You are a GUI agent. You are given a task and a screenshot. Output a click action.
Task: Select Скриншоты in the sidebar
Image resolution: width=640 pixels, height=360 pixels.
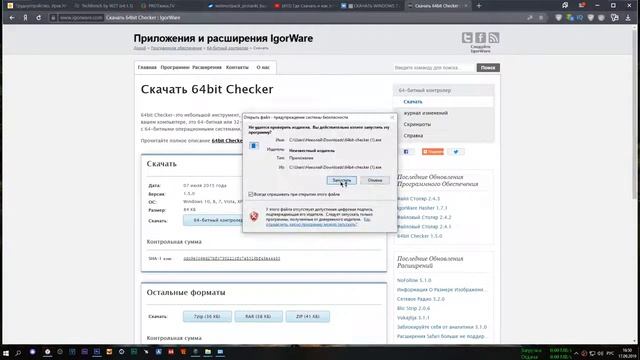pos(417,124)
